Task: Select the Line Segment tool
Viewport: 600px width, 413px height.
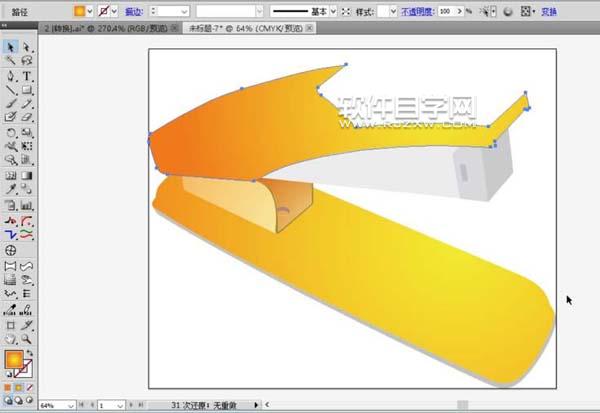Action: [x=10, y=90]
